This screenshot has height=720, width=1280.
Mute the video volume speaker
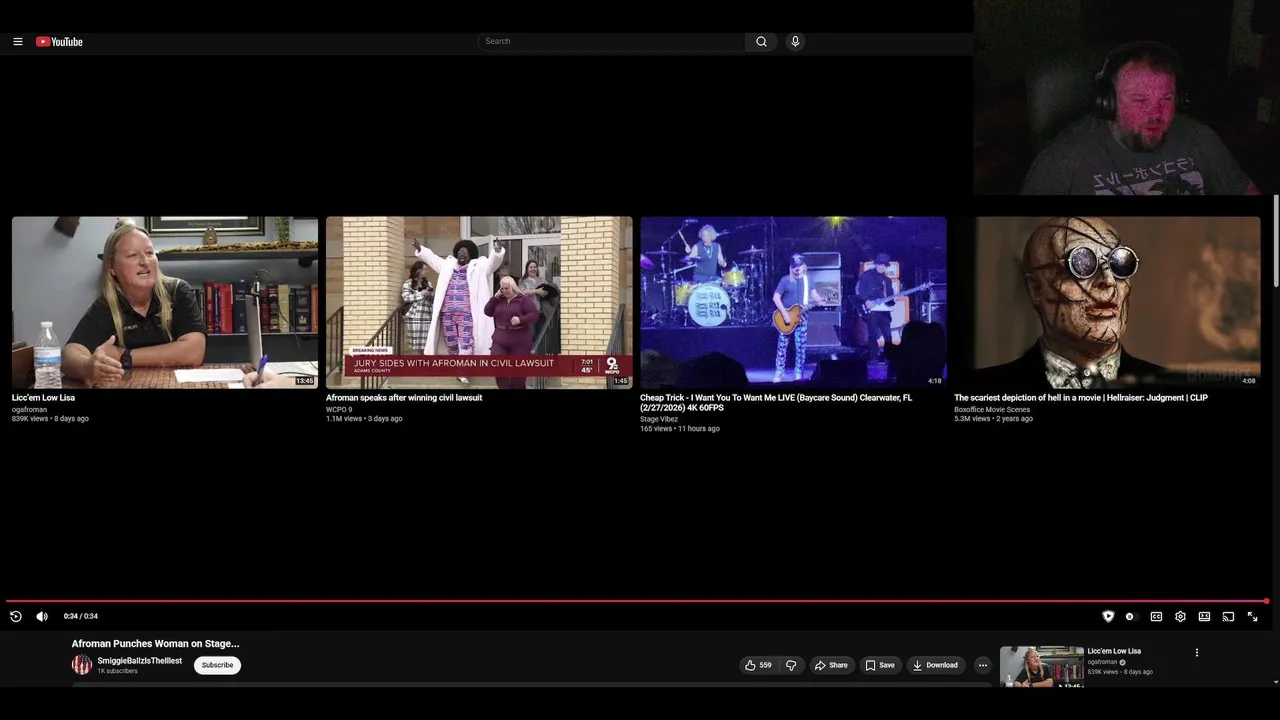42,617
